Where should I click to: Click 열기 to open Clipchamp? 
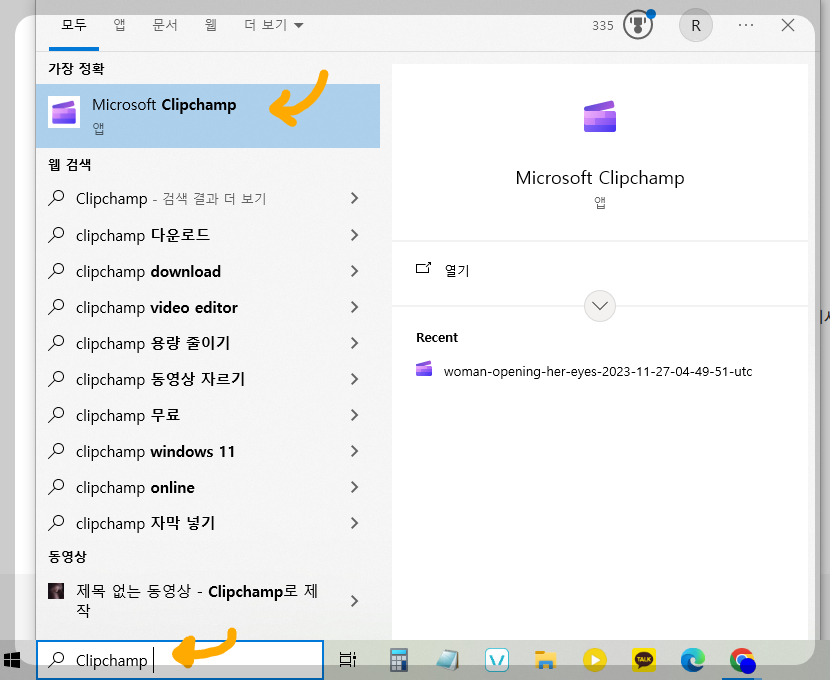(457, 270)
